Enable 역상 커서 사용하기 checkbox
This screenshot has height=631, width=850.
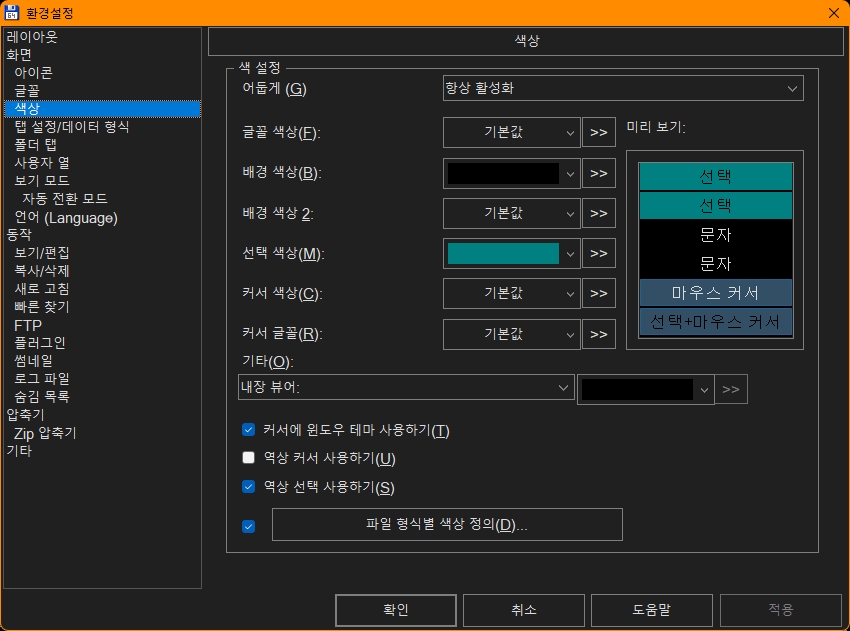pos(248,458)
